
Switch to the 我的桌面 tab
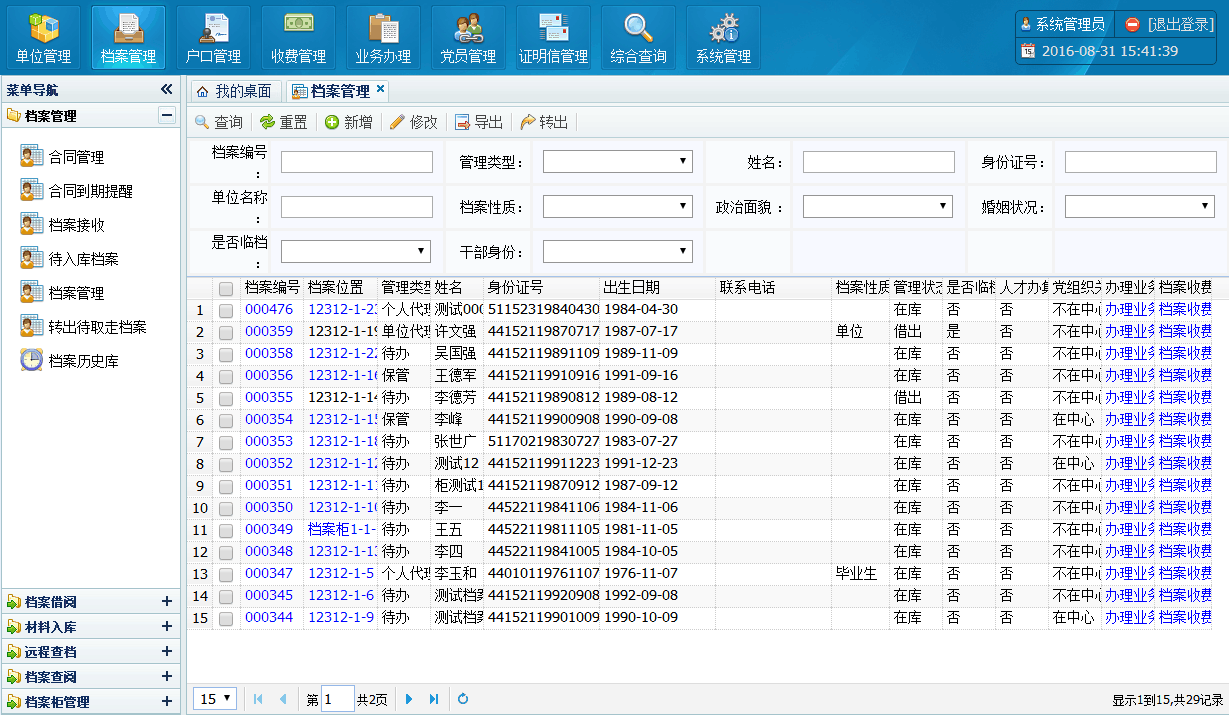pos(235,91)
